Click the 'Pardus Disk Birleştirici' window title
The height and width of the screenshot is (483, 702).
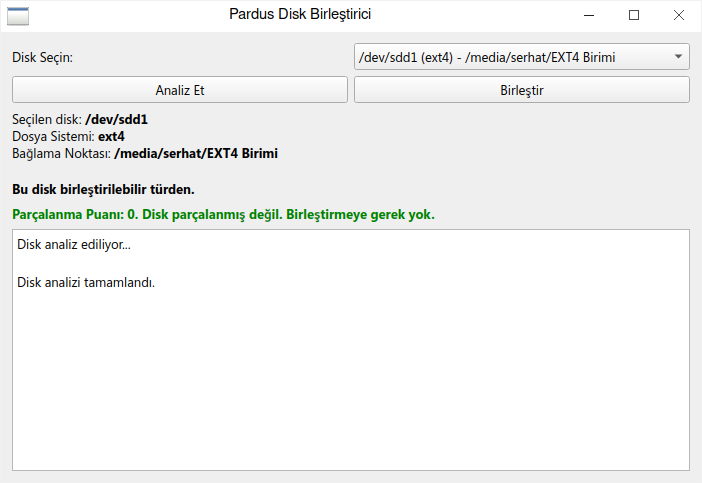coord(300,14)
